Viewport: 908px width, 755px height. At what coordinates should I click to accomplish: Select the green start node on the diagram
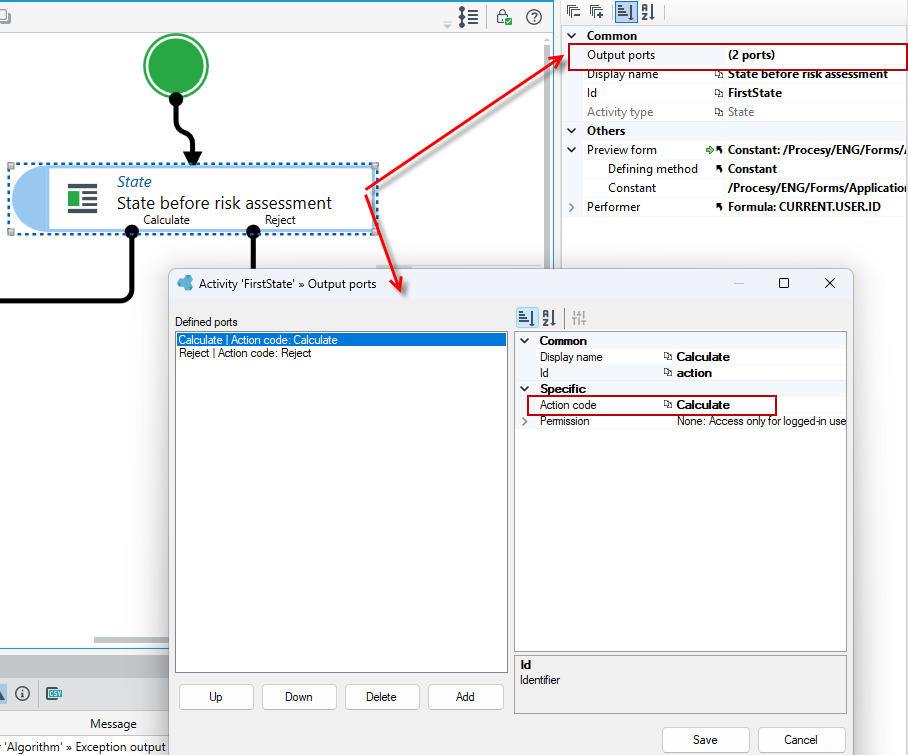click(176, 66)
